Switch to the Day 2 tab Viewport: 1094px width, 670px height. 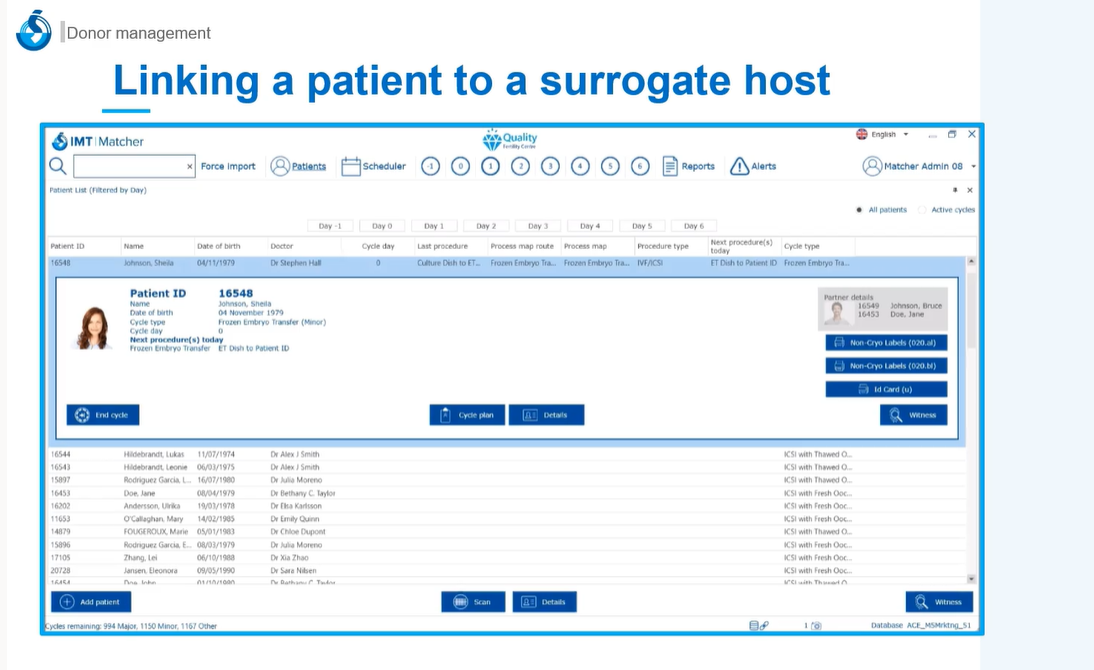[486, 226]
